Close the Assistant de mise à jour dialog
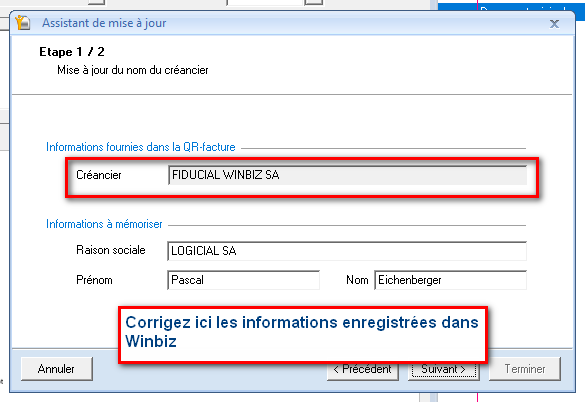The image size is (585, 402). pos(554,24)
